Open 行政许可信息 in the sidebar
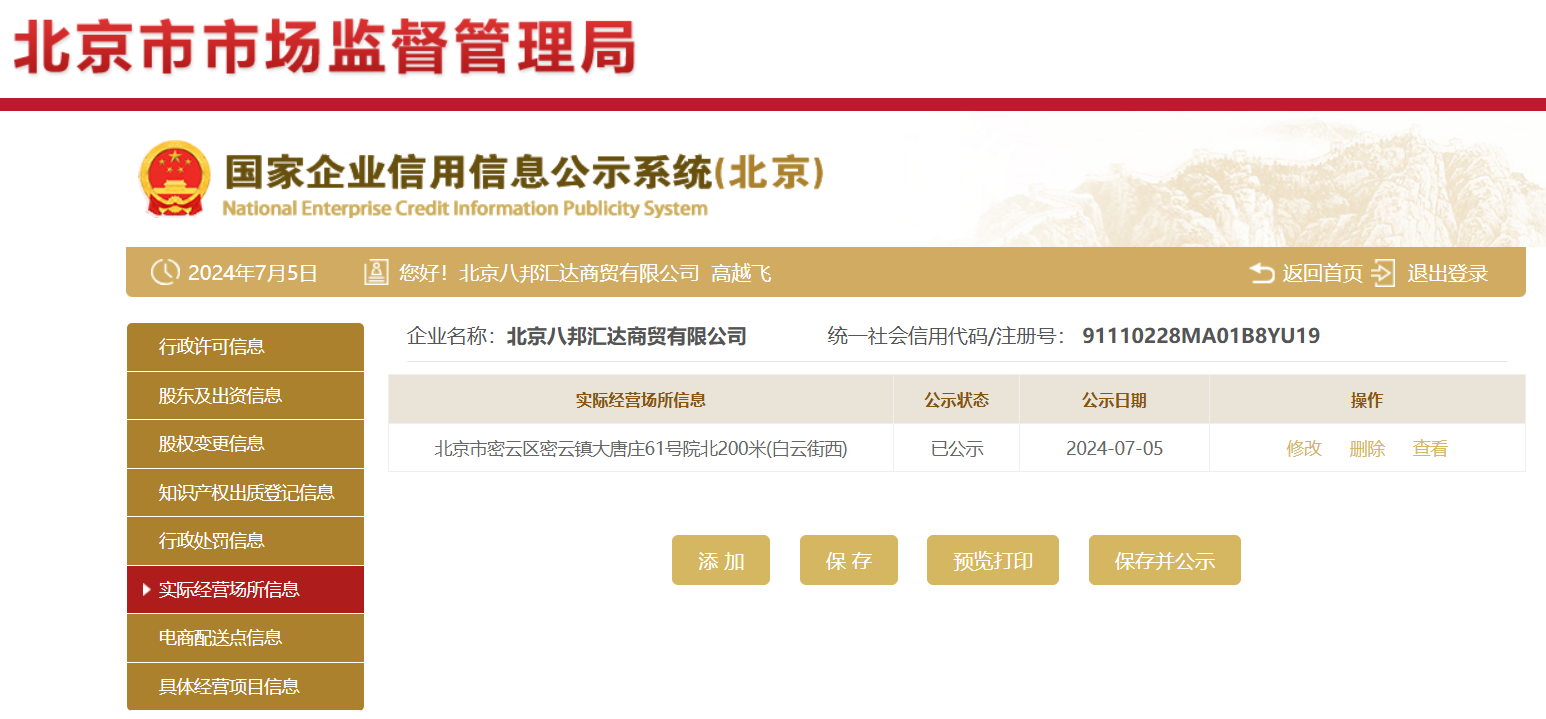The height and width of the screenshot is (719, 1546). [245, 347]
